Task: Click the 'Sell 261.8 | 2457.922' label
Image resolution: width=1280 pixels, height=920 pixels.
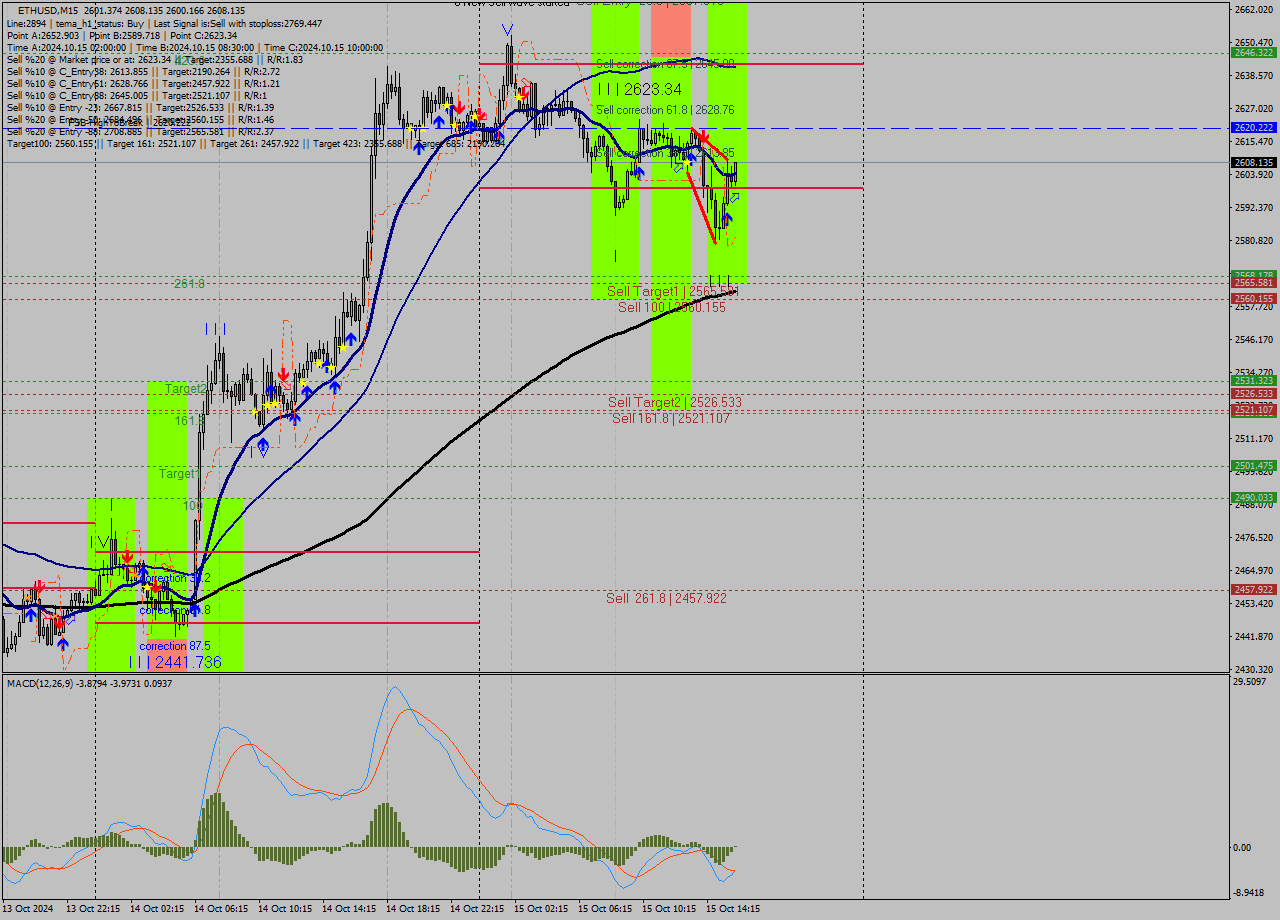Action: pos(666,598)
